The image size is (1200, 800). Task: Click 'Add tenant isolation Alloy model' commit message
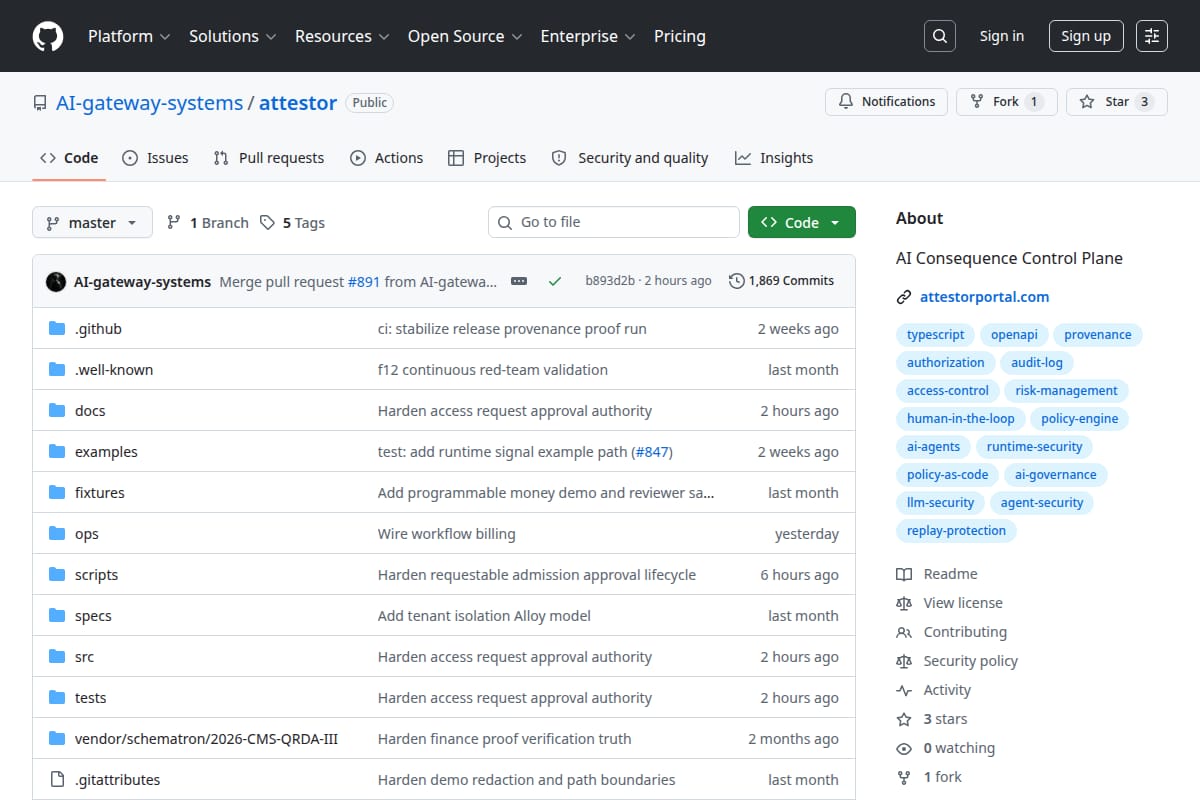(x=484, y=616)
